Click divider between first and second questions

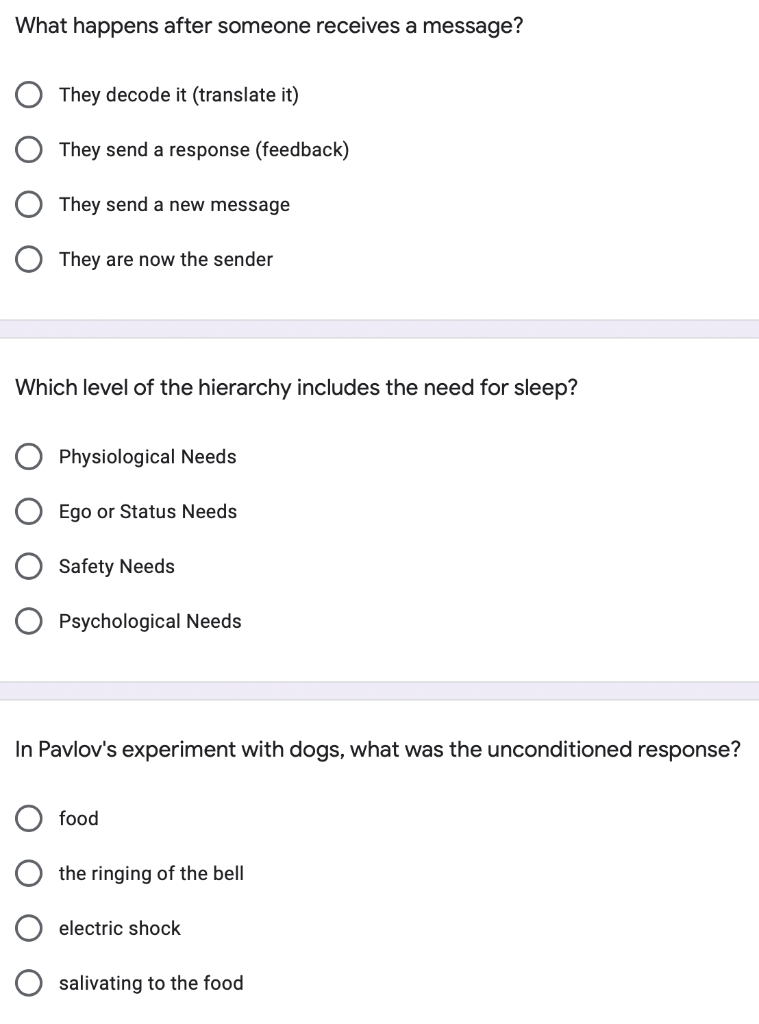pos(379,329)
